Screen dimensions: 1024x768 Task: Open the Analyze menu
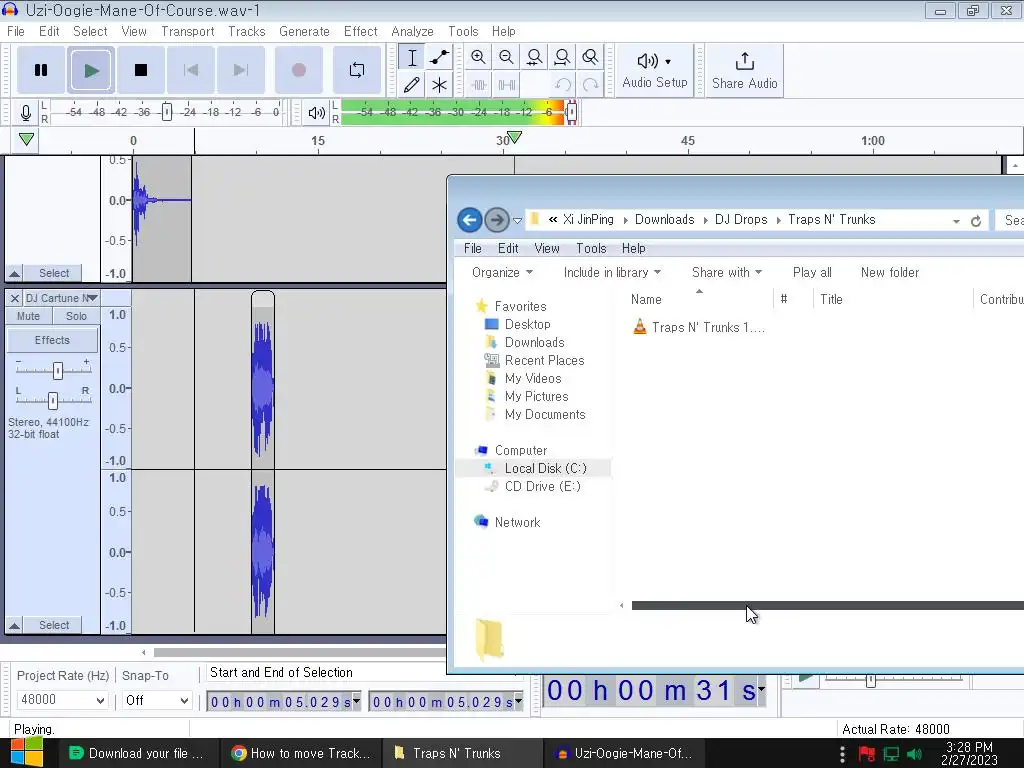tap(412, 31)
